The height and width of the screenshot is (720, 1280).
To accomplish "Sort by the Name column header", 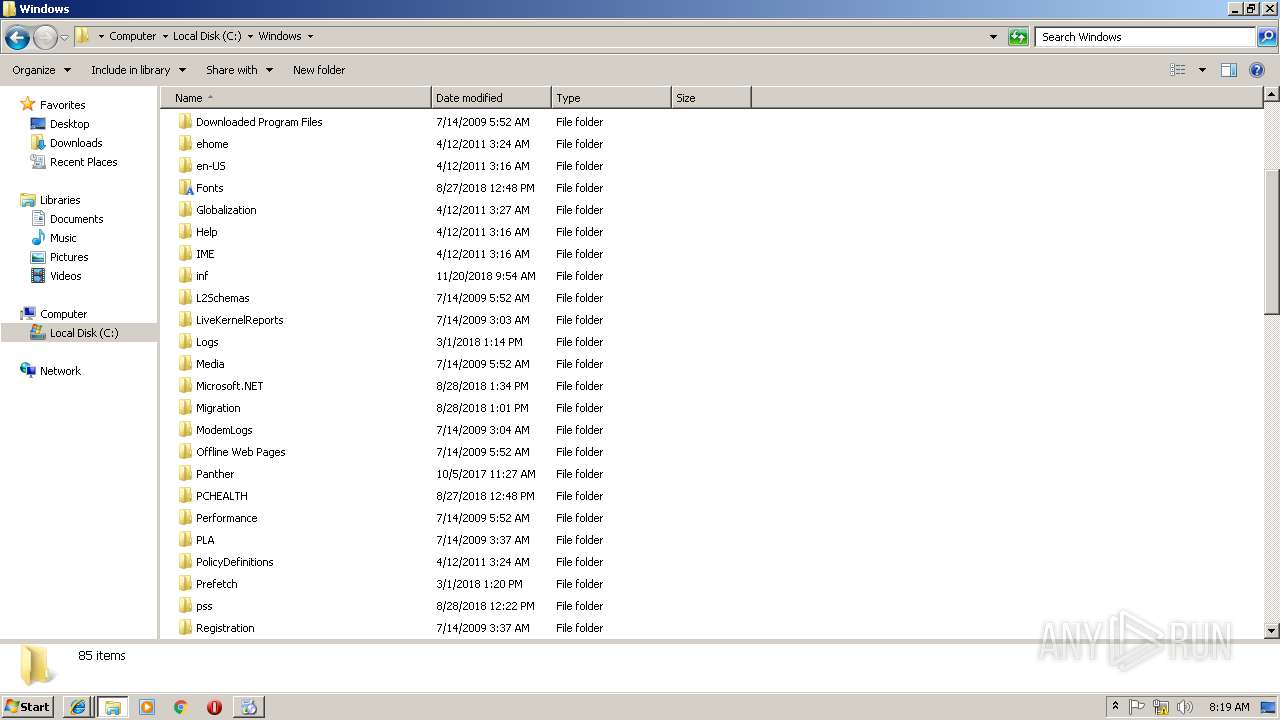I will coord(296,98).
